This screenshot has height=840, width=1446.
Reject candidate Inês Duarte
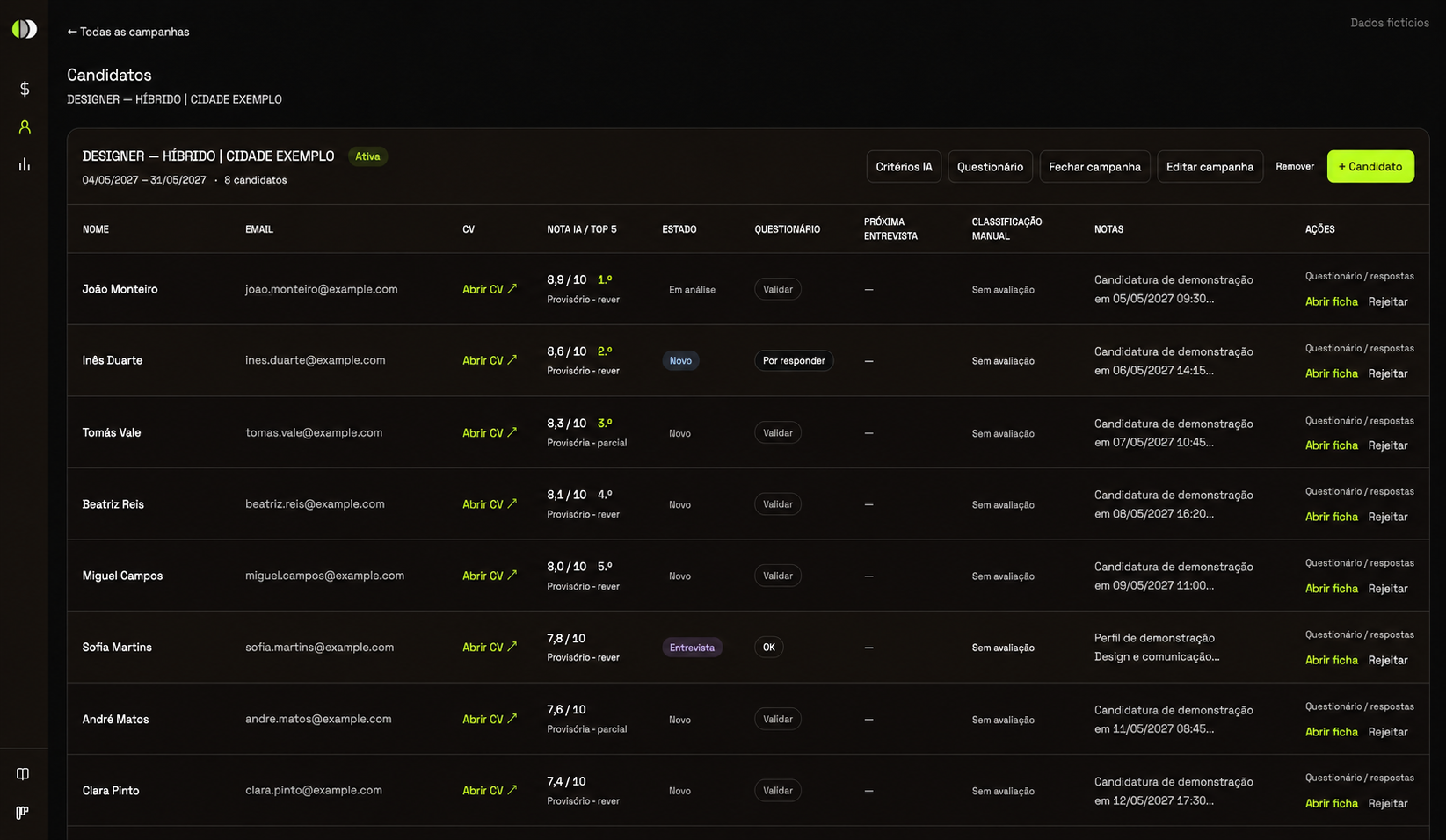point(1388,373)
